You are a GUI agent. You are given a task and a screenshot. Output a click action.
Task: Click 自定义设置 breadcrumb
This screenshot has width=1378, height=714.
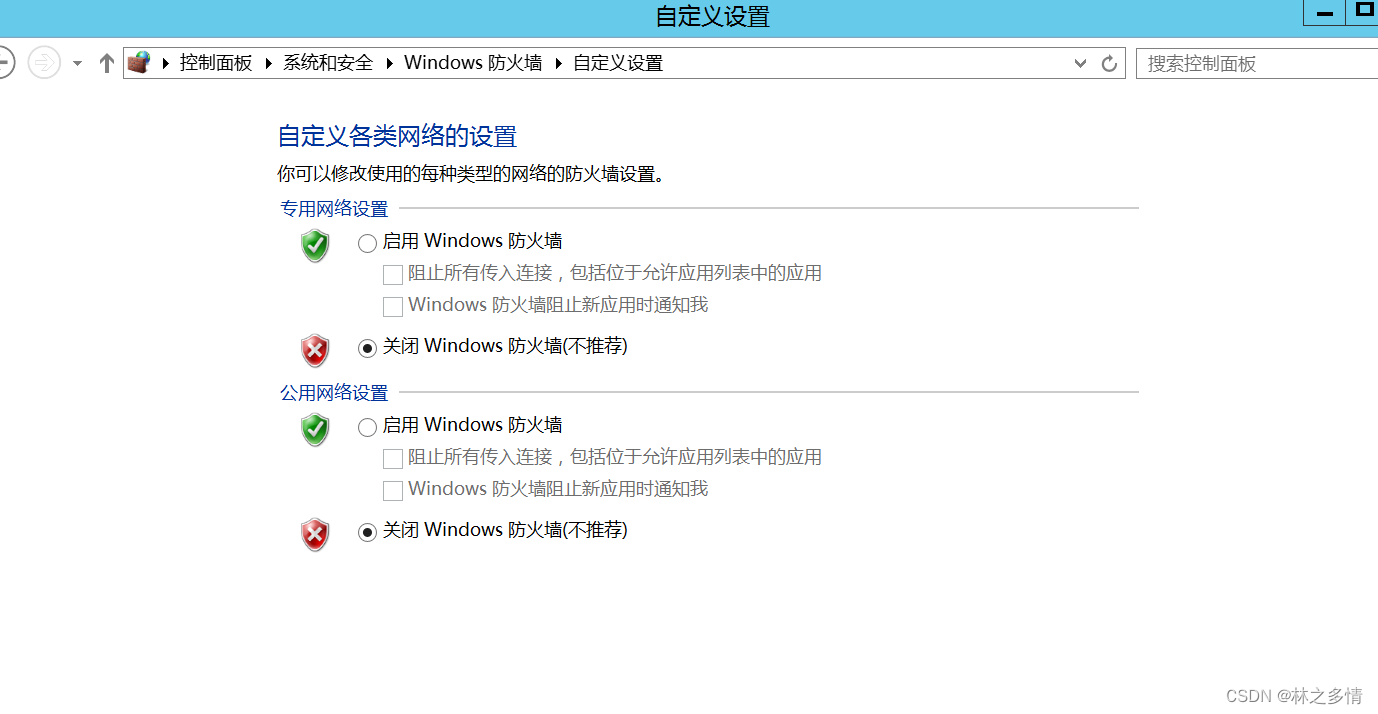(x=618, y=63)
